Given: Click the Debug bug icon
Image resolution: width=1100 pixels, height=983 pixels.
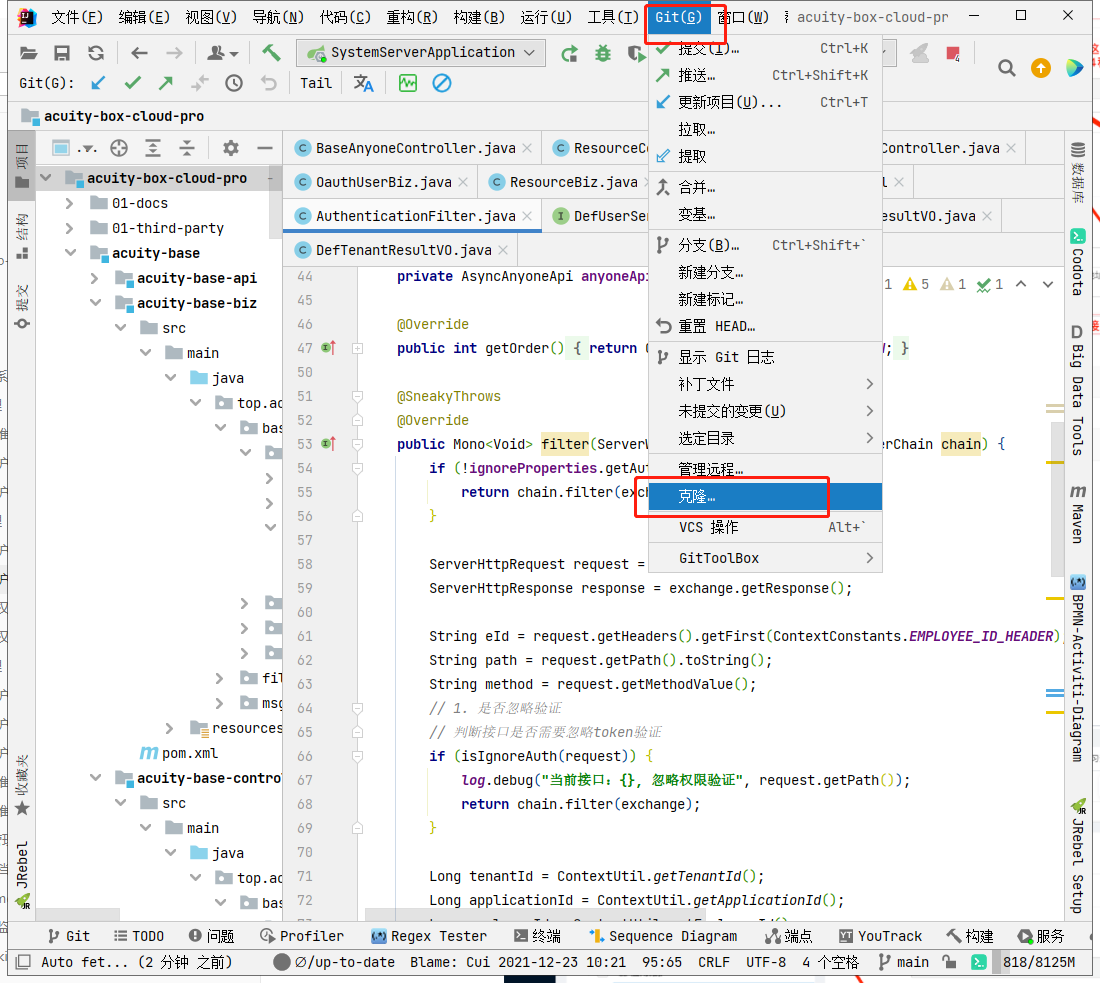Looking at the screenshot, I should click(603, 53).
